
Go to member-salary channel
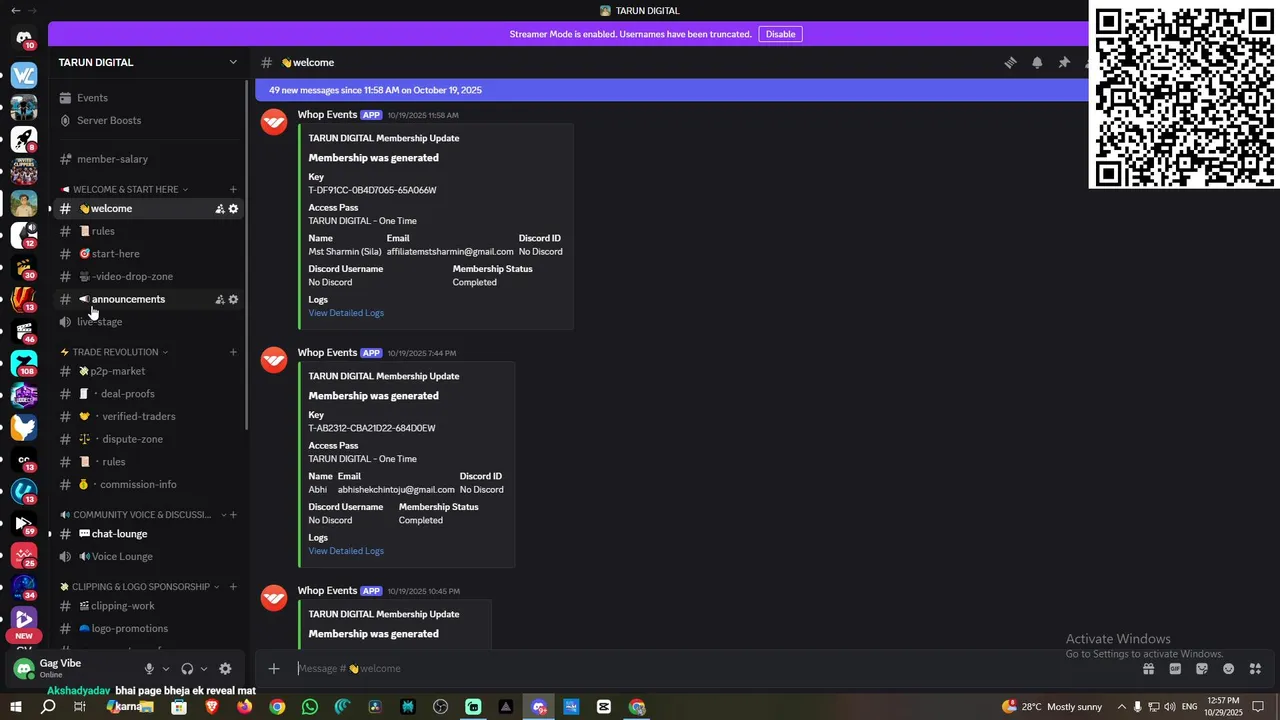tap(148, 159)
